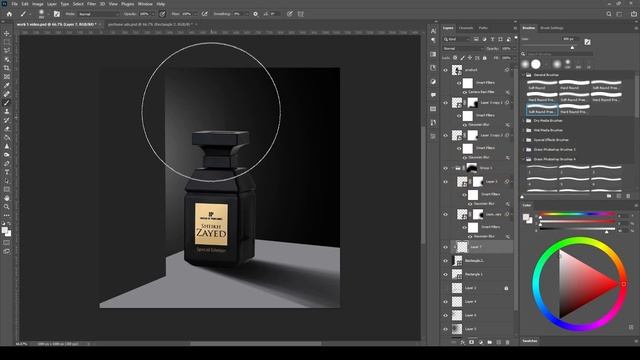Create new group folder in Layers panel
640x360 pixels.
(x=489, y=342)
